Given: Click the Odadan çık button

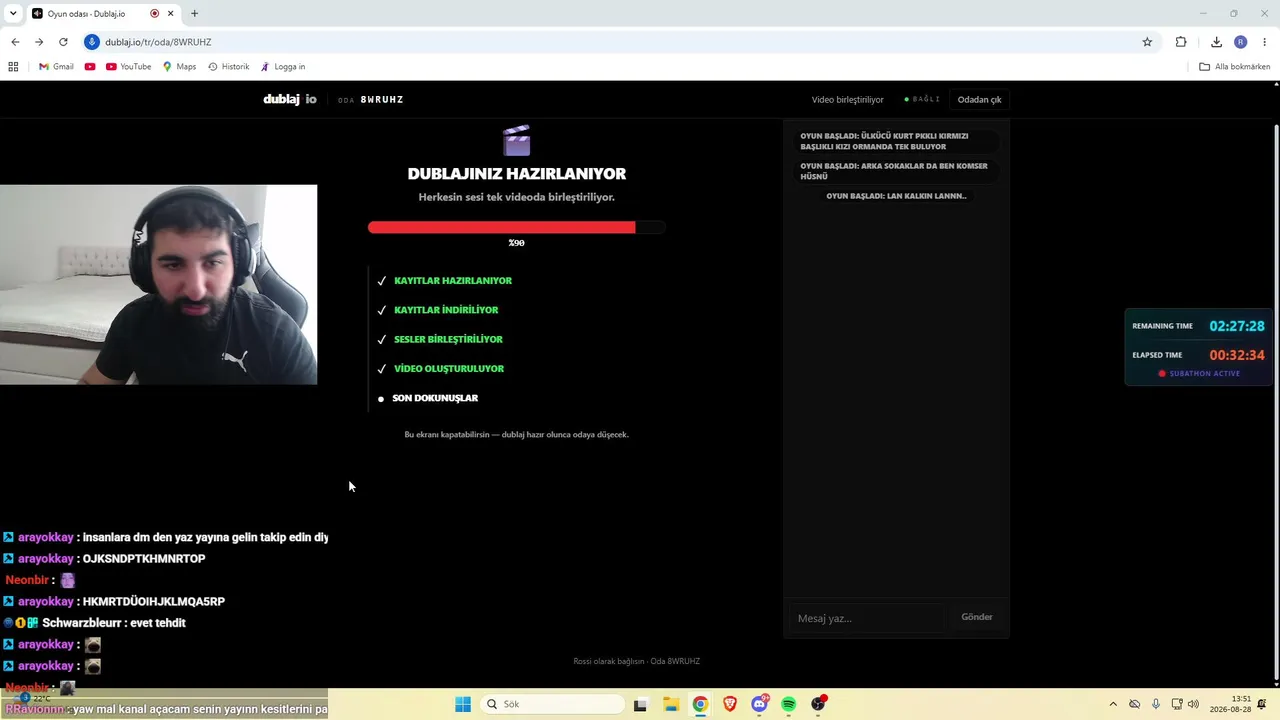Looking at the screenshot, I should [x=979, y=100].
